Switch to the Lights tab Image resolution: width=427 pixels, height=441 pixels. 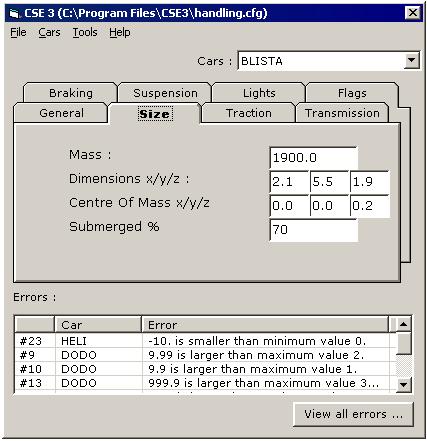pos(259,93)
